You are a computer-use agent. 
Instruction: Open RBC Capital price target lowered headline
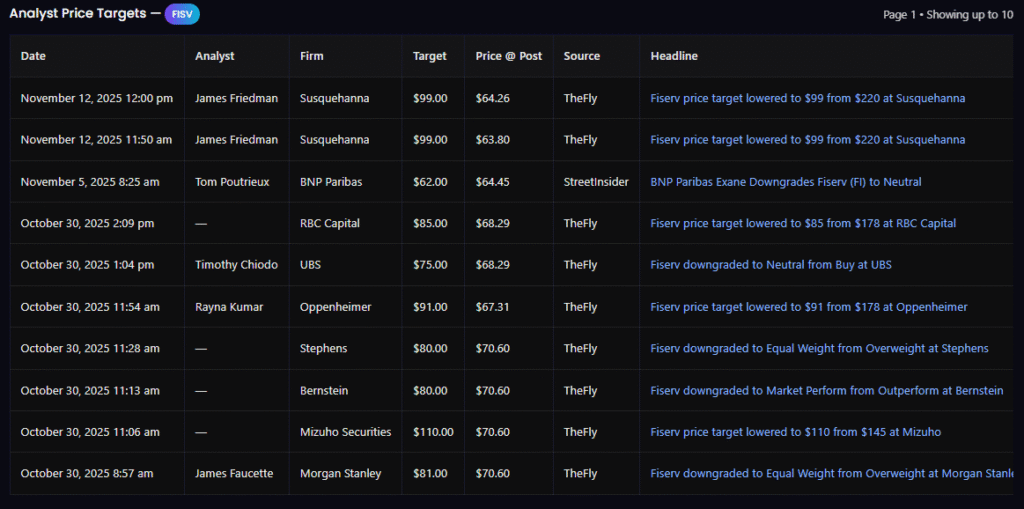pyautogui.click(x=803, y=223)
